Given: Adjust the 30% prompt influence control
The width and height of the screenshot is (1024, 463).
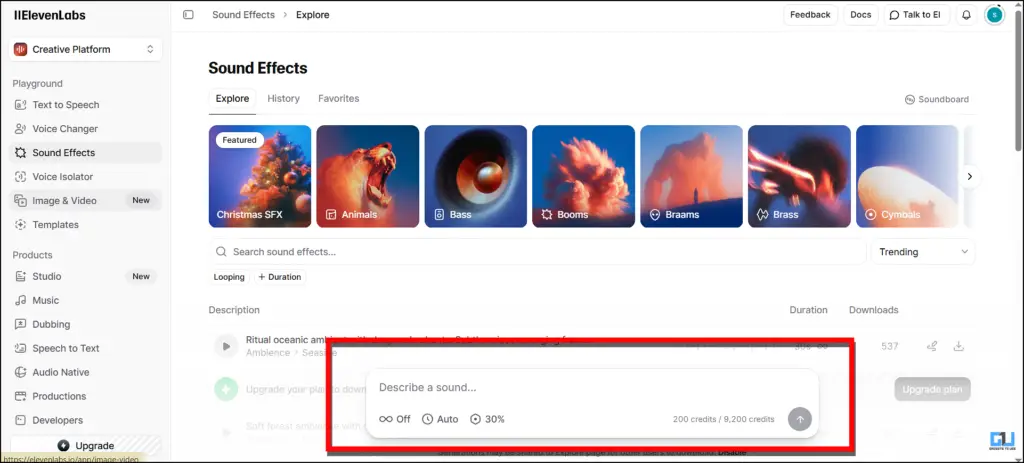Looking at the screenshot, I should [x=487, y=419].
